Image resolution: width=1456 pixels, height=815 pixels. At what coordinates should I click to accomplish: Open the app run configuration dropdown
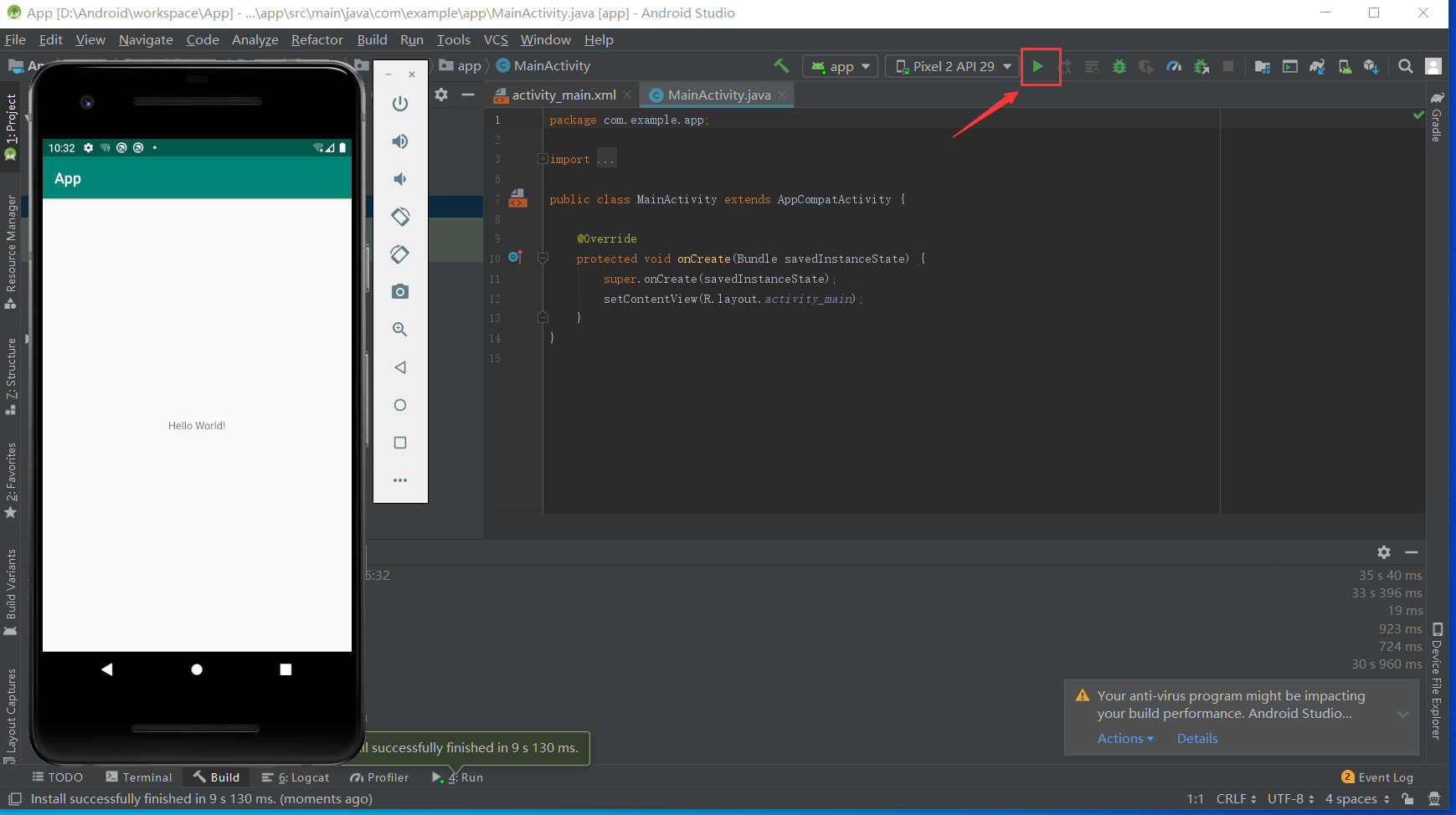tap(840, 66)
